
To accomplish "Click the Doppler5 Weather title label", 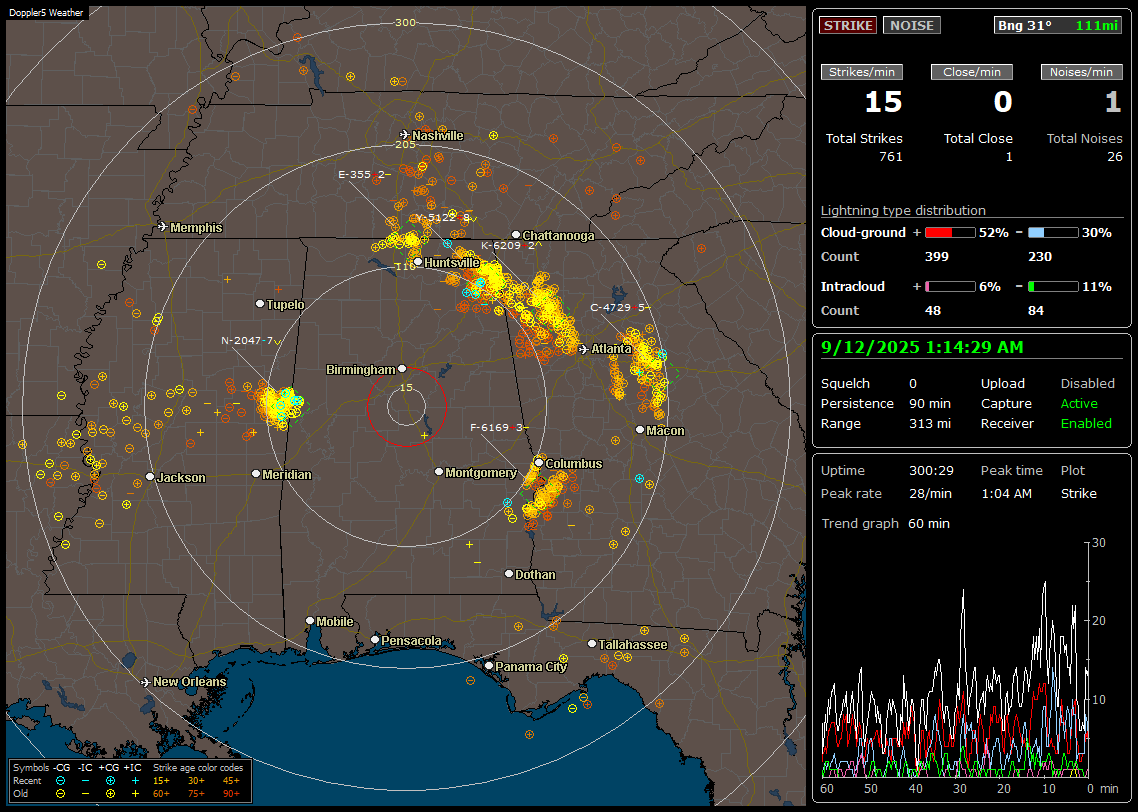I will pyautogui.click(x=46, y=12).
